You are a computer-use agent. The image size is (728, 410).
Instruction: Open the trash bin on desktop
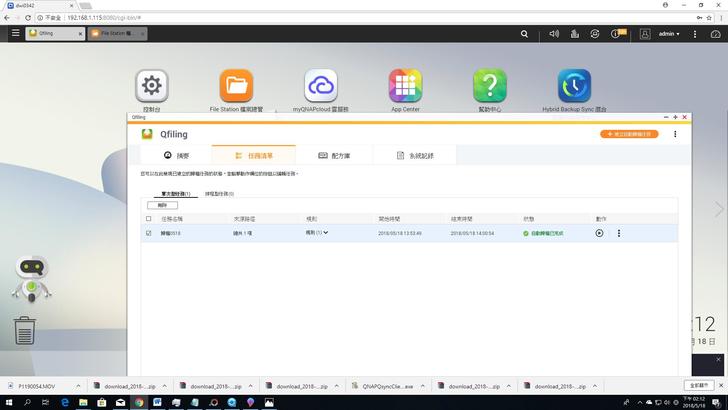tap(25, 329)
